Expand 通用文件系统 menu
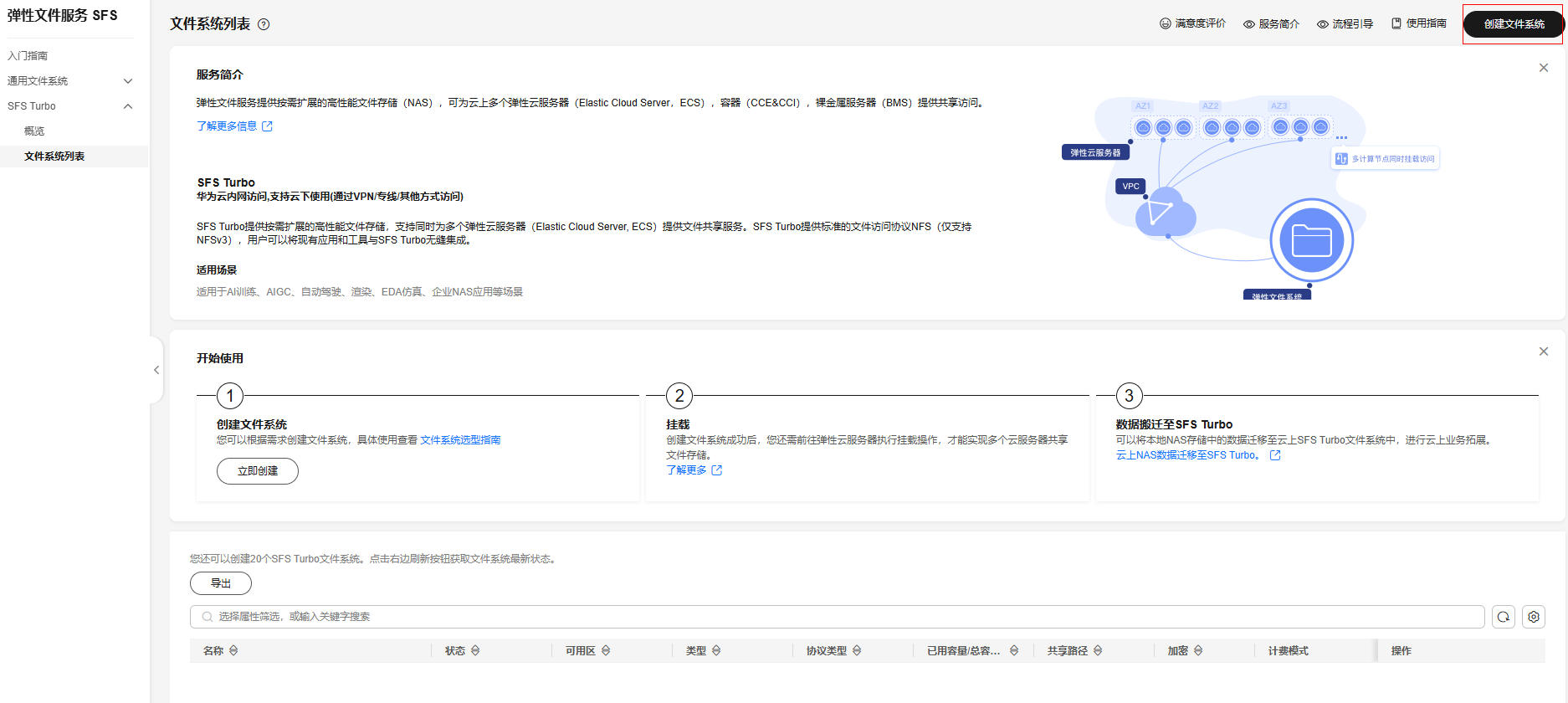This screenshot has height=703, width=1568. click(70, 81)
